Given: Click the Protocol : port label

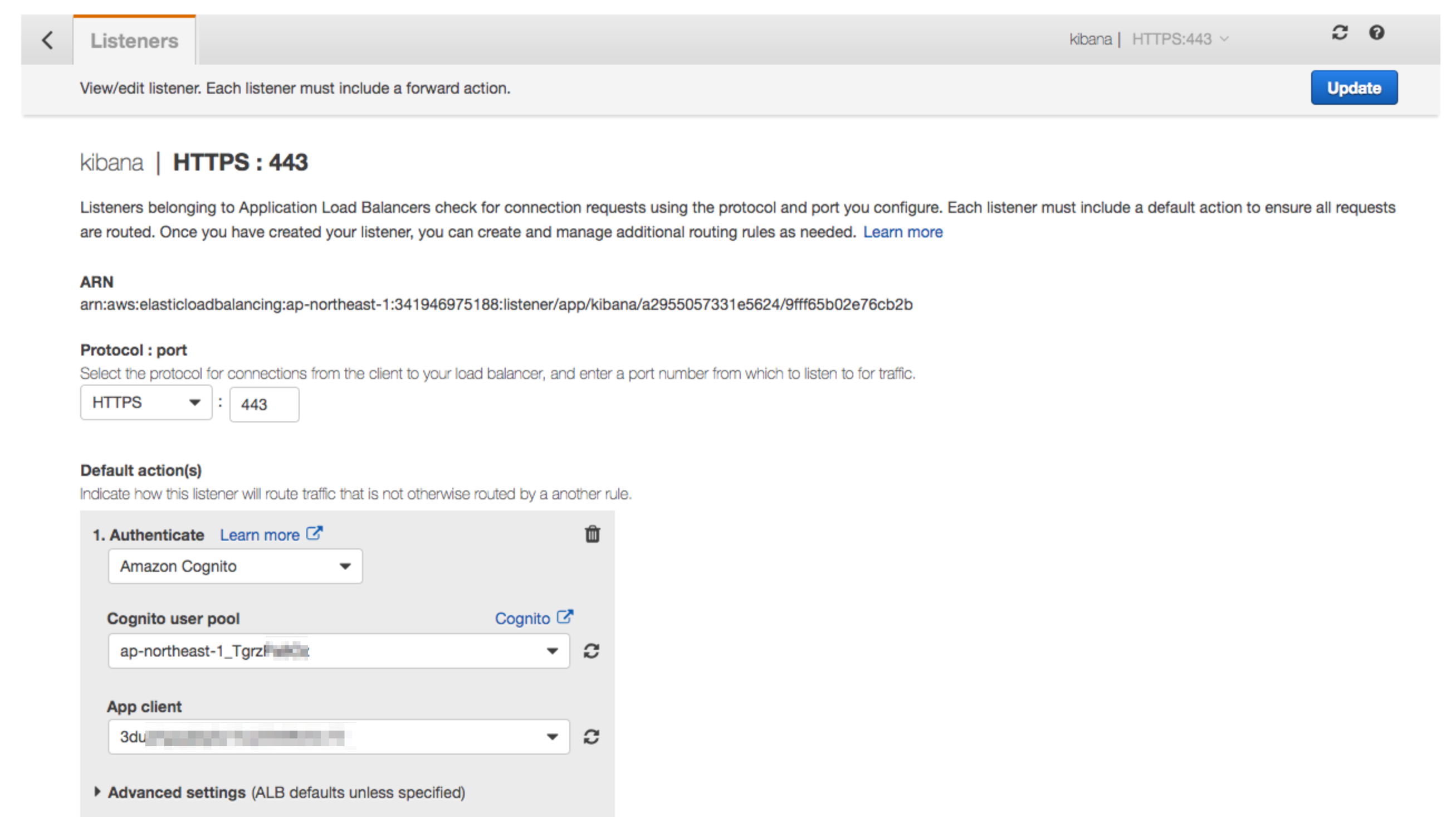Looking at the screenshot, I should [x=133, y=351].
